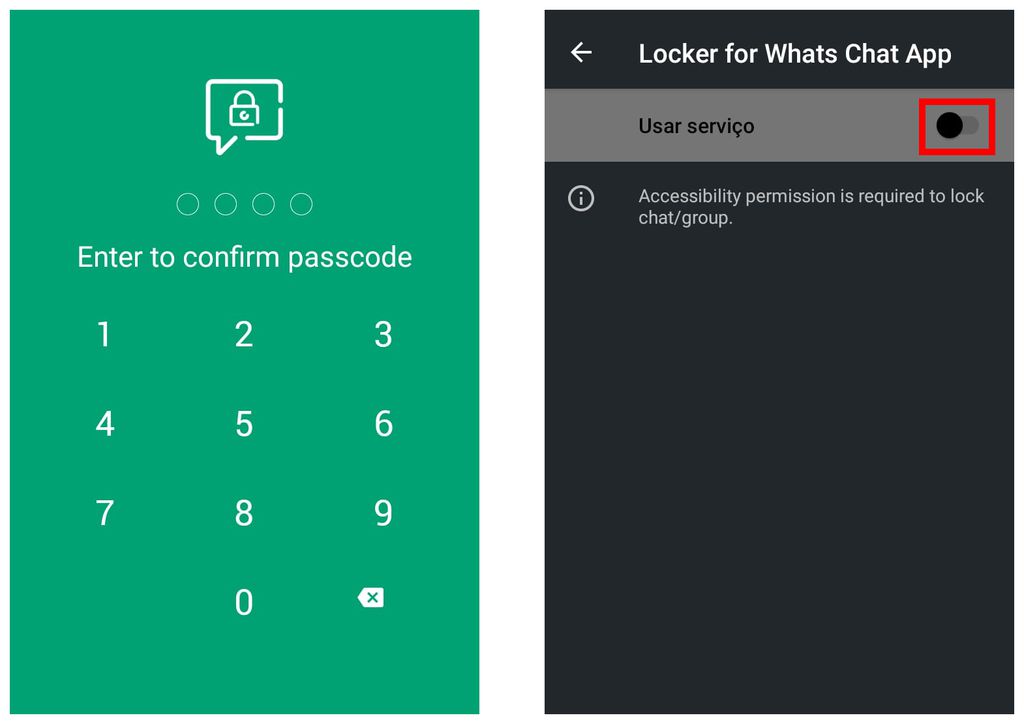Tap digit 4 on the passcode keypad
The image size is (1024, 724).
point(104,424)
